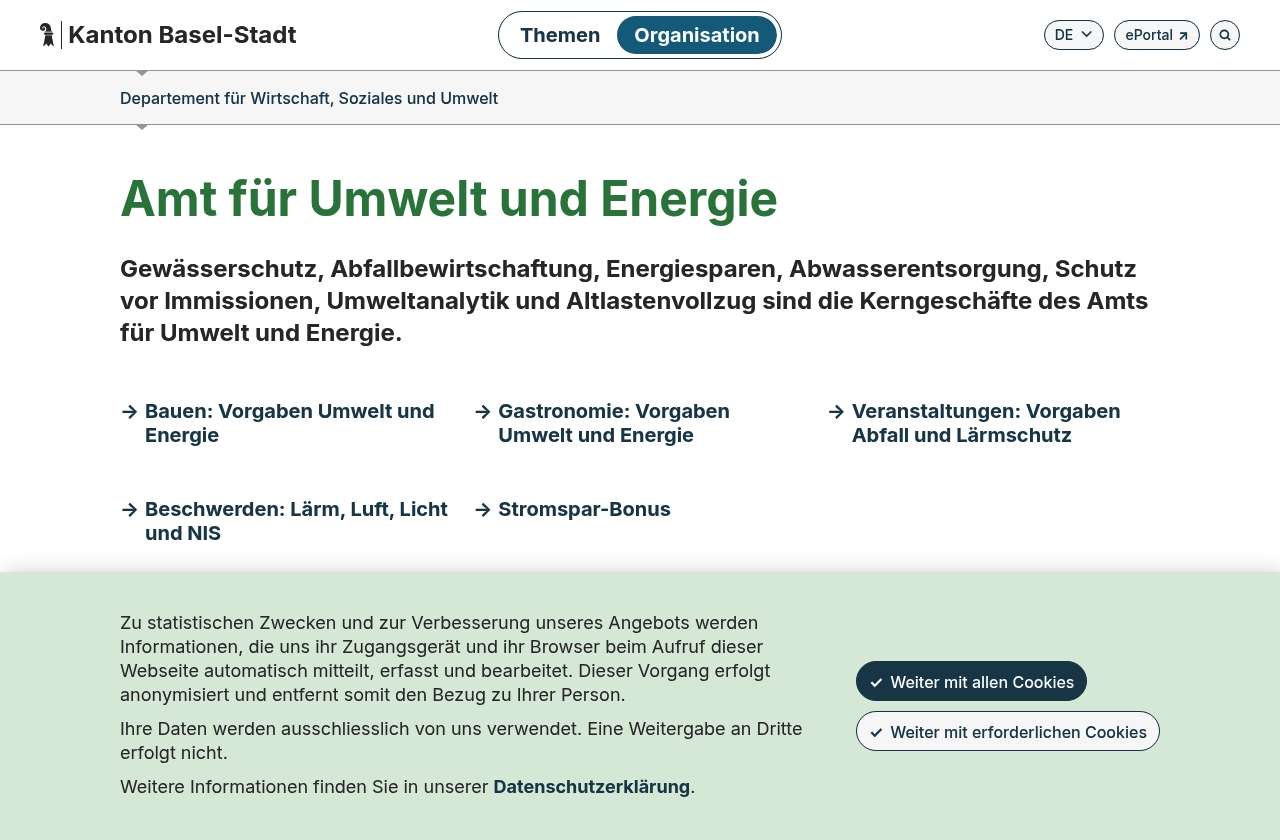The width and height of the screenshot is (1280, 840).
Task: Continue with required cookies only
Action: [1007, 731]
